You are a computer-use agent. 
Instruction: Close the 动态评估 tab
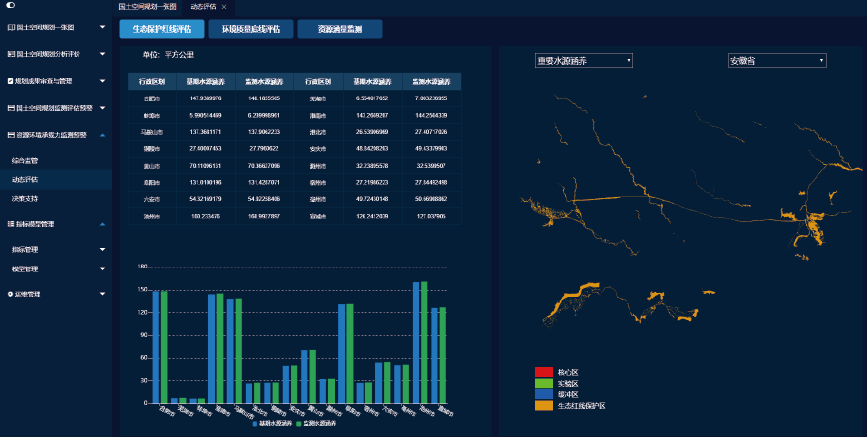coord(223,7)
